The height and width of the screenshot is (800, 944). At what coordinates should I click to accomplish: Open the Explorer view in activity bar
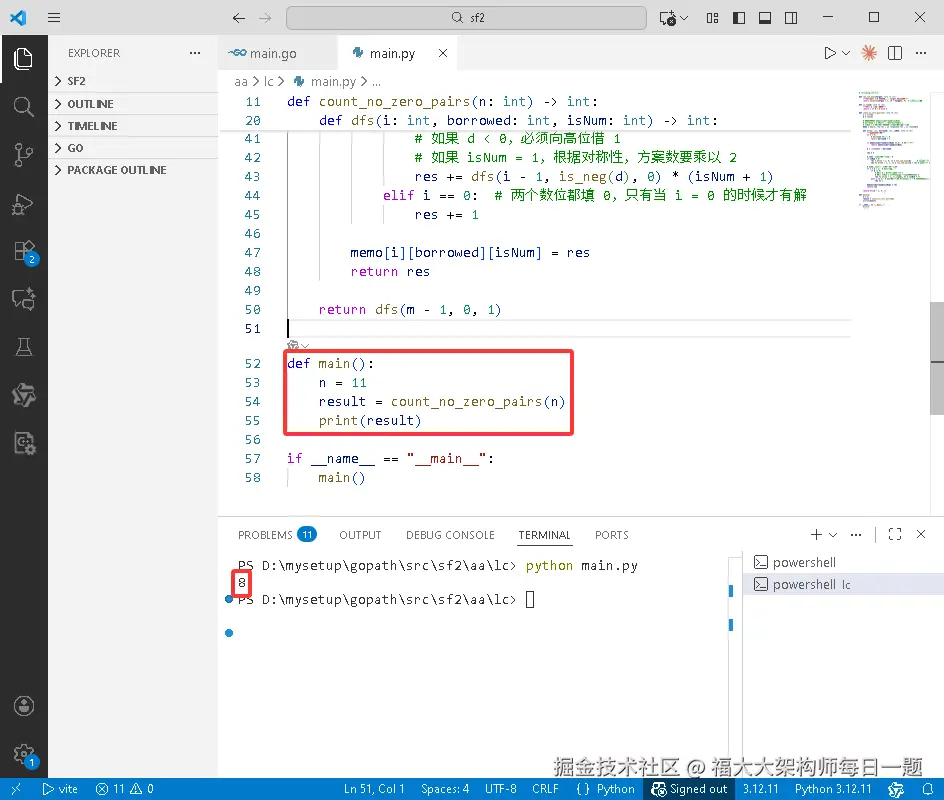[x=23, y=59]
